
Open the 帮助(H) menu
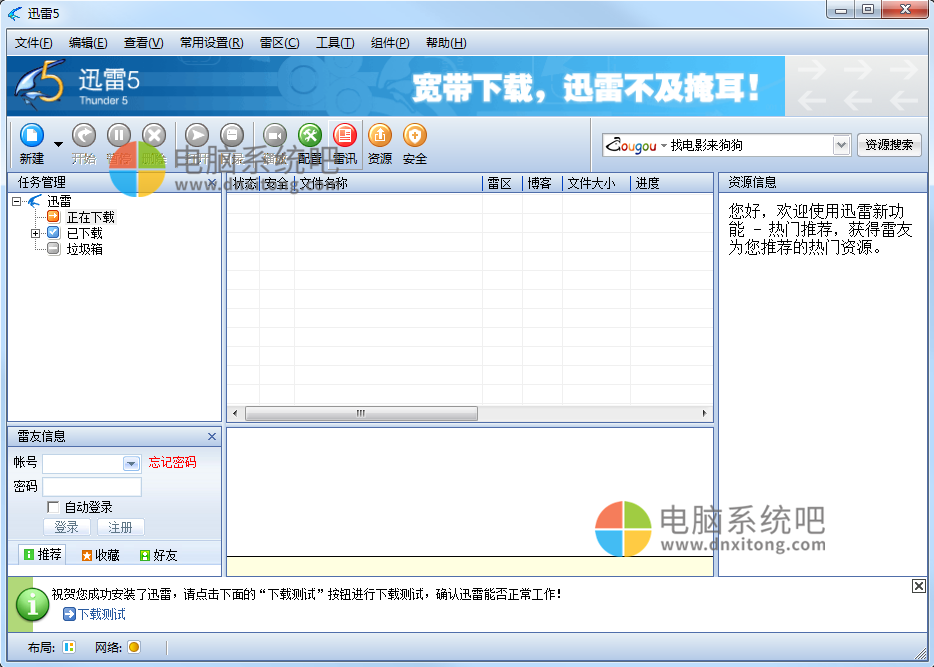point(446,43)
